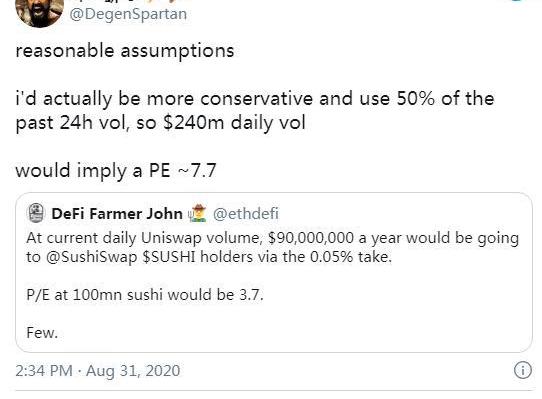Viewport: 542px width, 399px height.
Task: Click the line starting "i'd actually be more conservative"
Action: pyautogui.click(x=255, y=99)
